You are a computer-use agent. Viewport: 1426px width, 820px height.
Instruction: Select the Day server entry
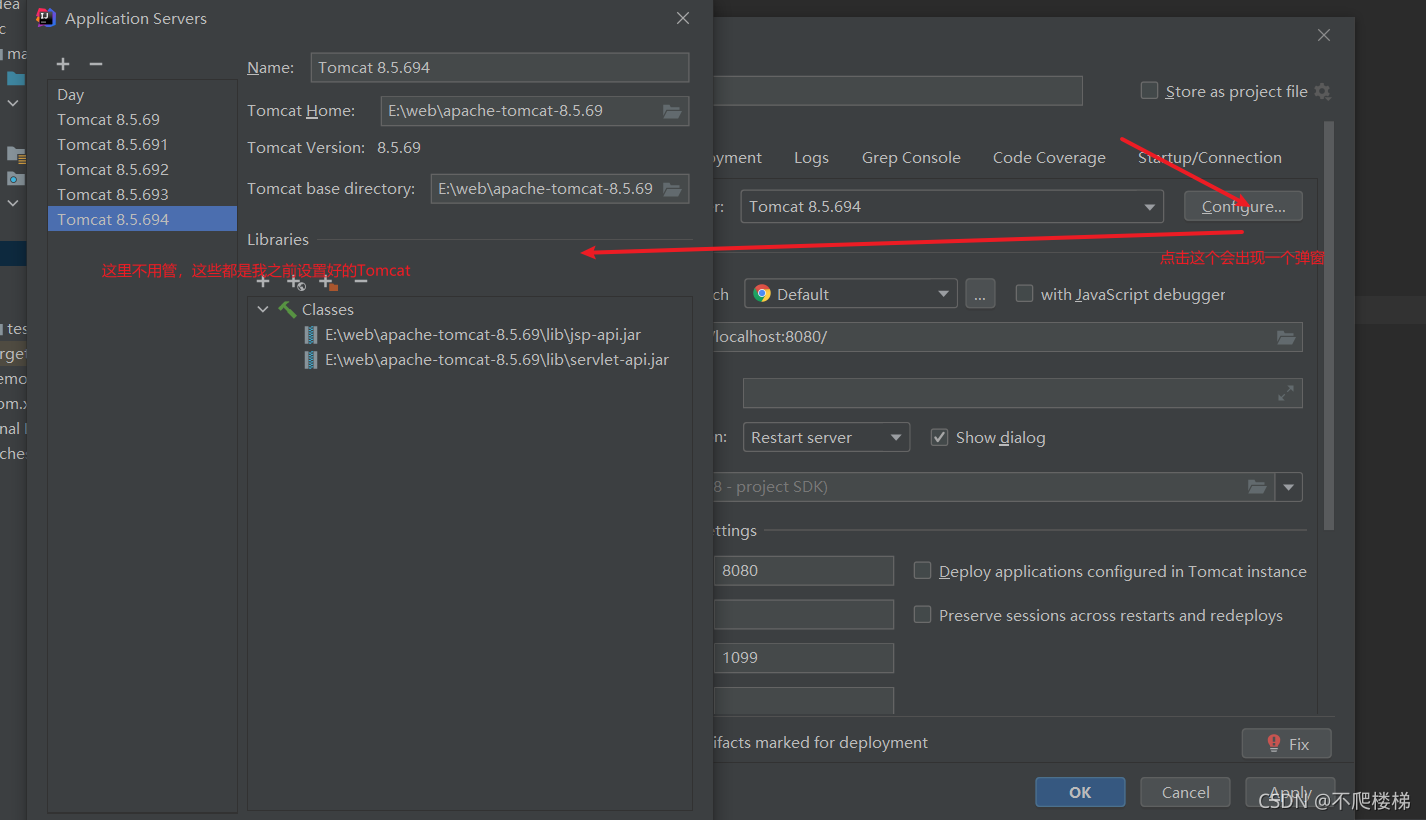pyautogui.click(x=142, y=95)
